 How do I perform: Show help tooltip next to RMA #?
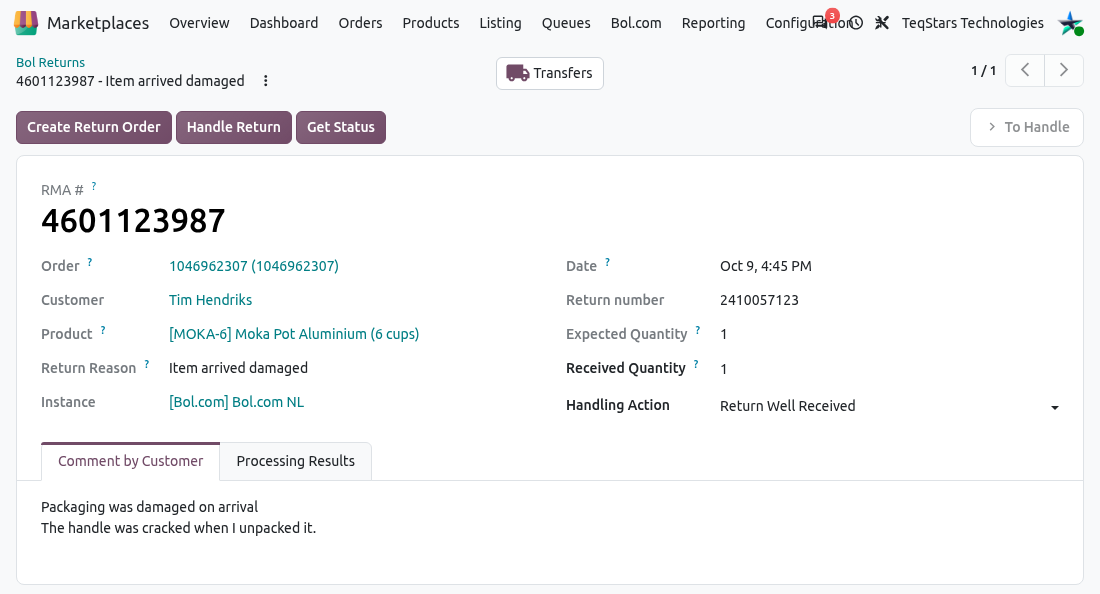point(94,186)
